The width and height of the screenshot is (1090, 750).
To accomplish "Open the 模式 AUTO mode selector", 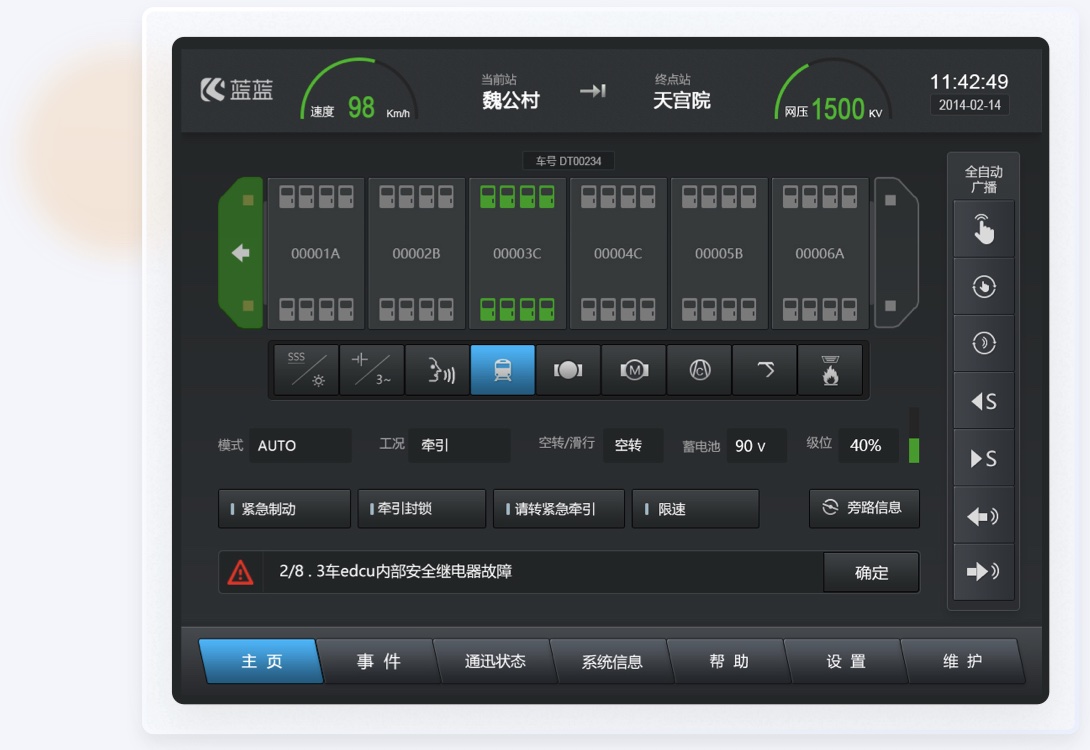I will [x=300, y=445].
